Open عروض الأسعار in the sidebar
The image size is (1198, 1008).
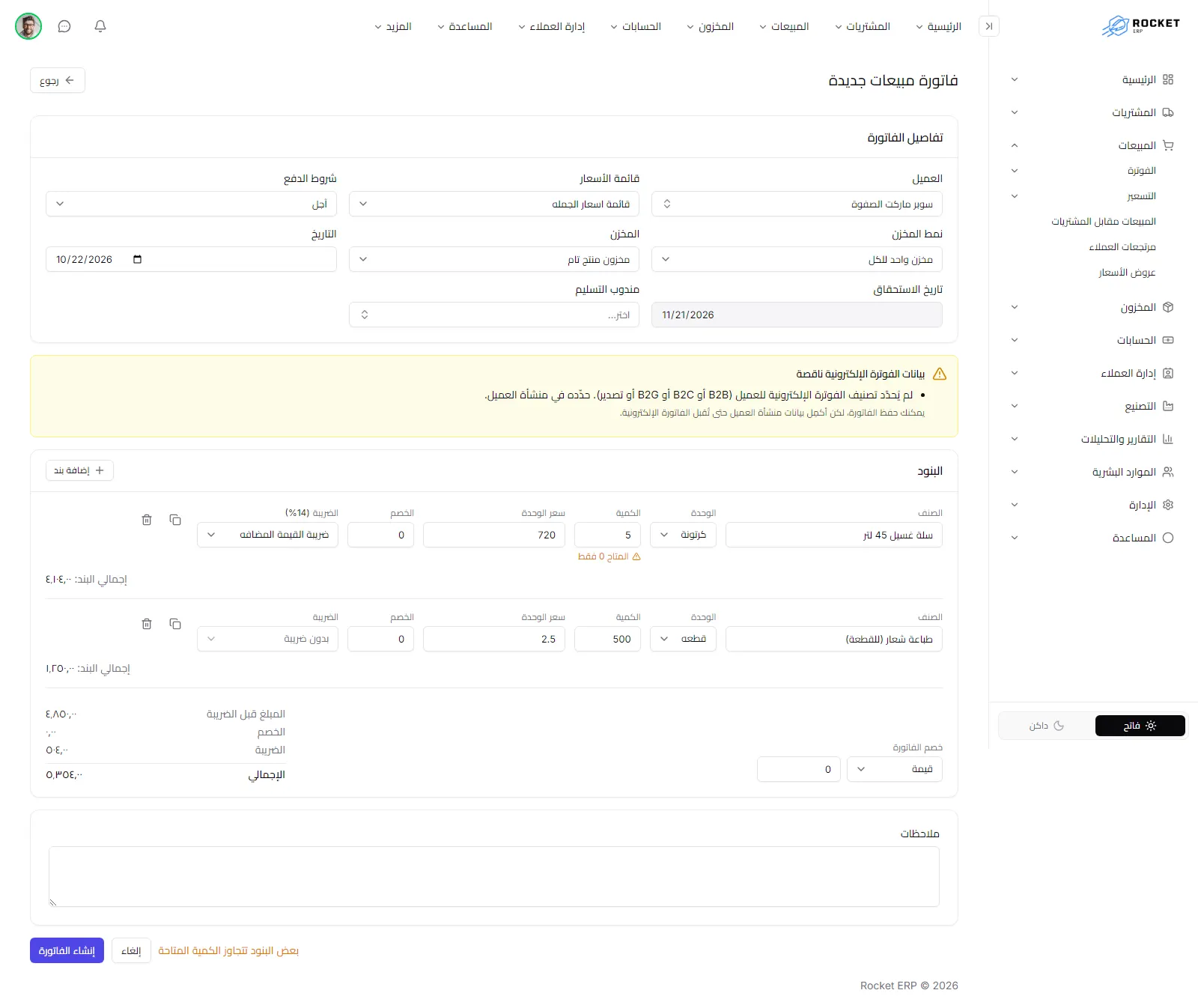coord(1127,273)
